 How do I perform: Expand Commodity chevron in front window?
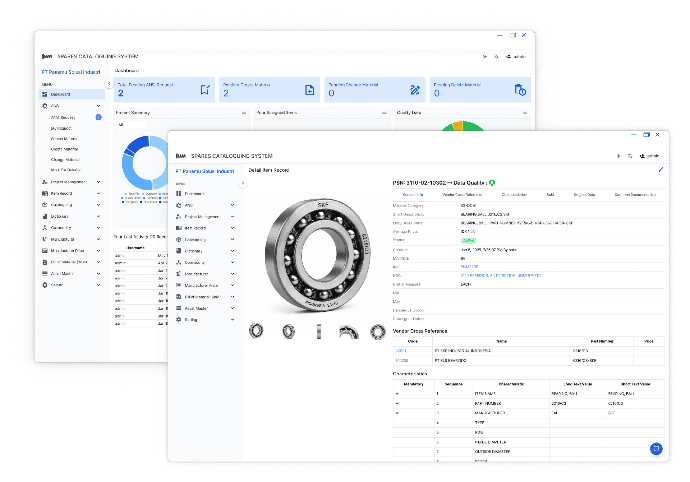pos(232,262)
